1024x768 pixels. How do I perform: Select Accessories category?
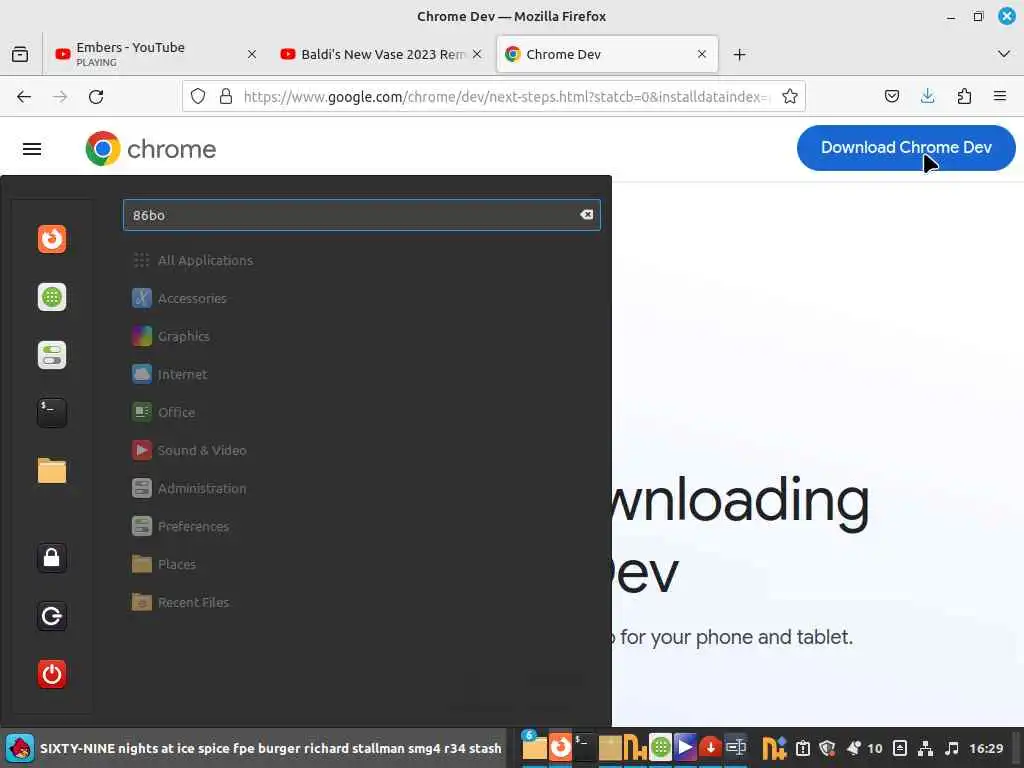[x=180, y=298]
